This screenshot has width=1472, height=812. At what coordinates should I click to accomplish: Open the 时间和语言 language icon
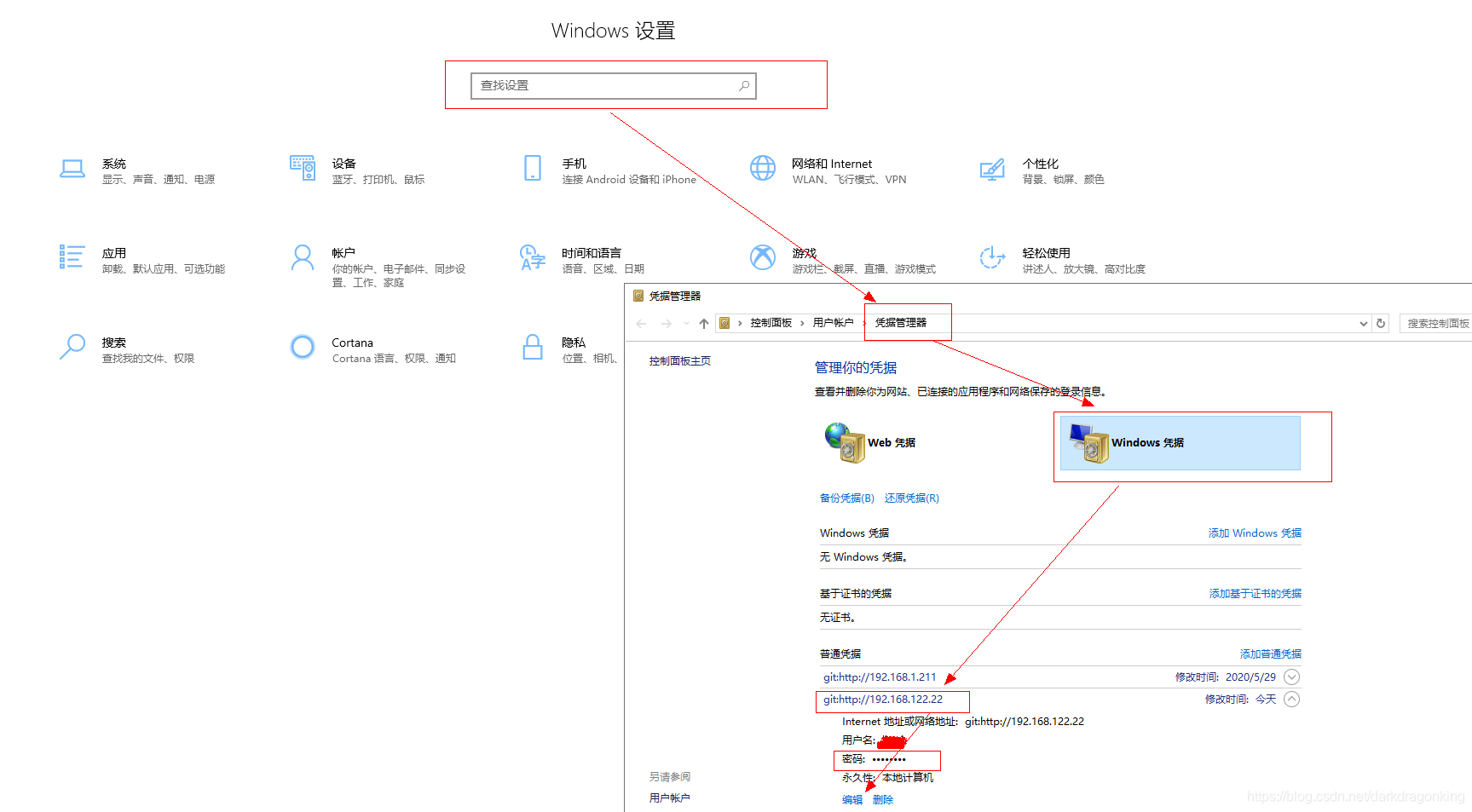[x=533, y=257]
